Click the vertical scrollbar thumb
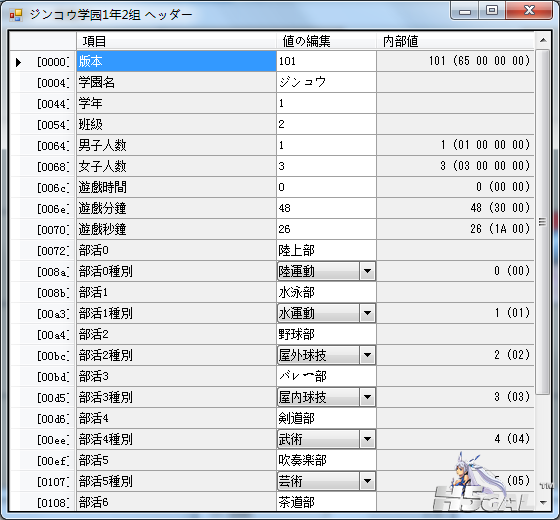Screen dimensions: 560x520 [543, 222]
